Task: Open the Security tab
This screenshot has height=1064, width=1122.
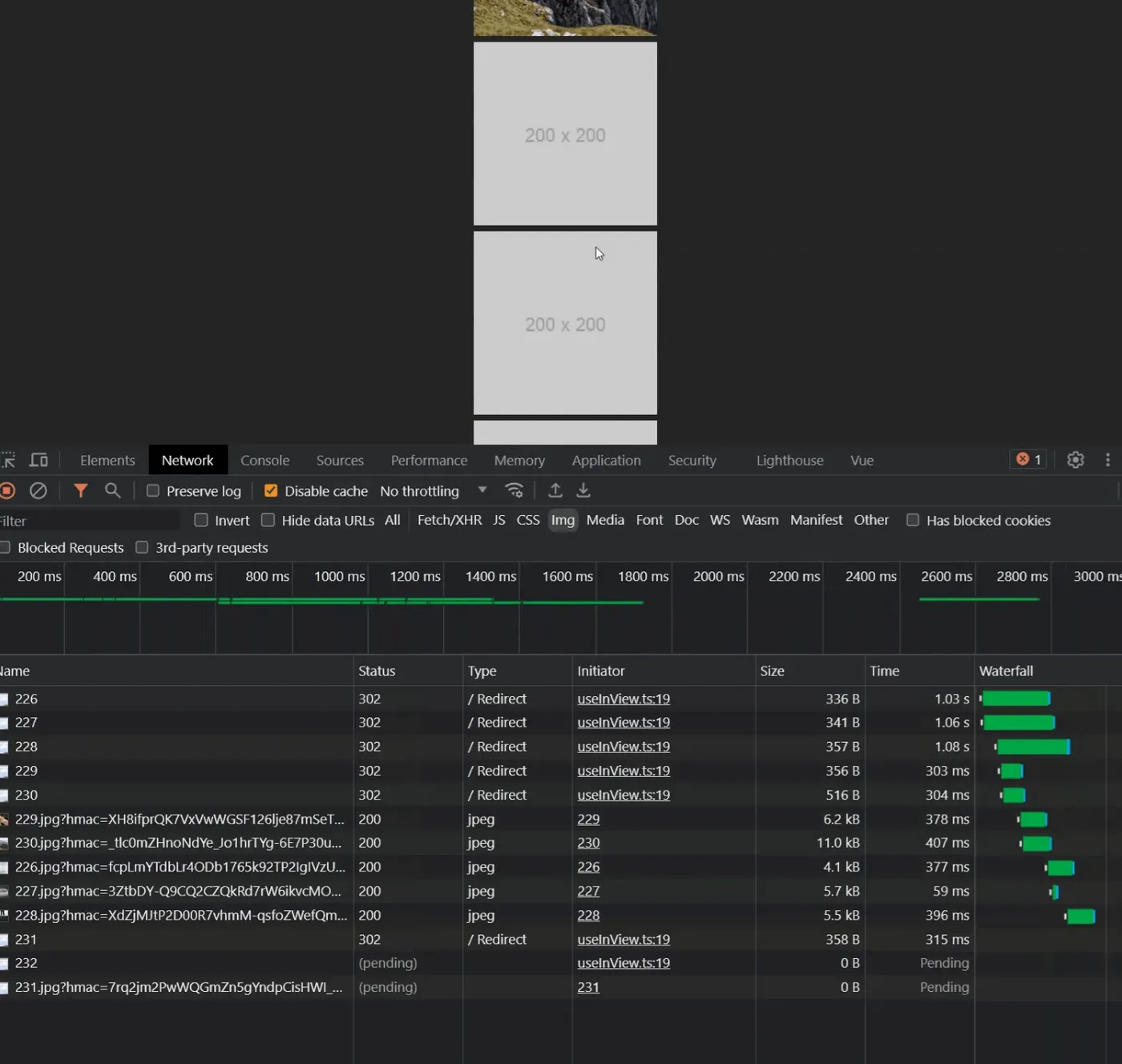Action: tap(692, 460)
